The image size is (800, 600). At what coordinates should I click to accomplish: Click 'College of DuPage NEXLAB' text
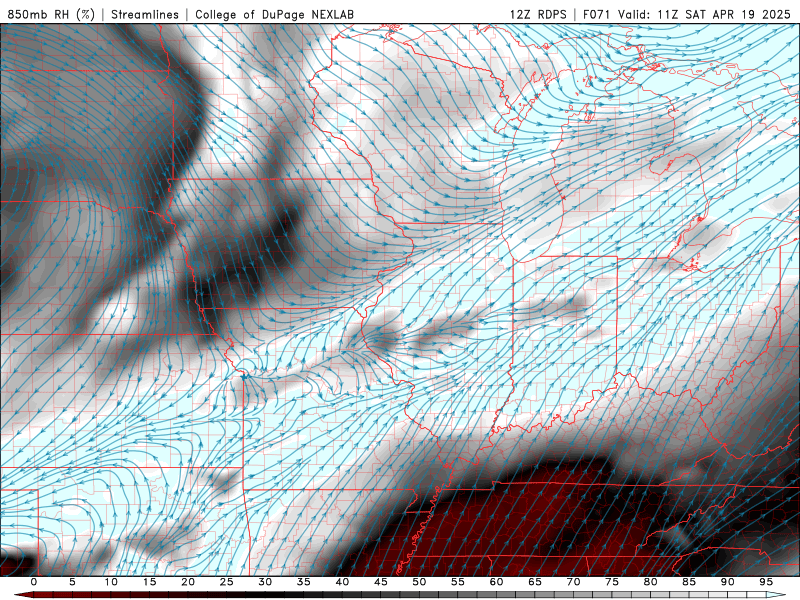coord(274,14)
